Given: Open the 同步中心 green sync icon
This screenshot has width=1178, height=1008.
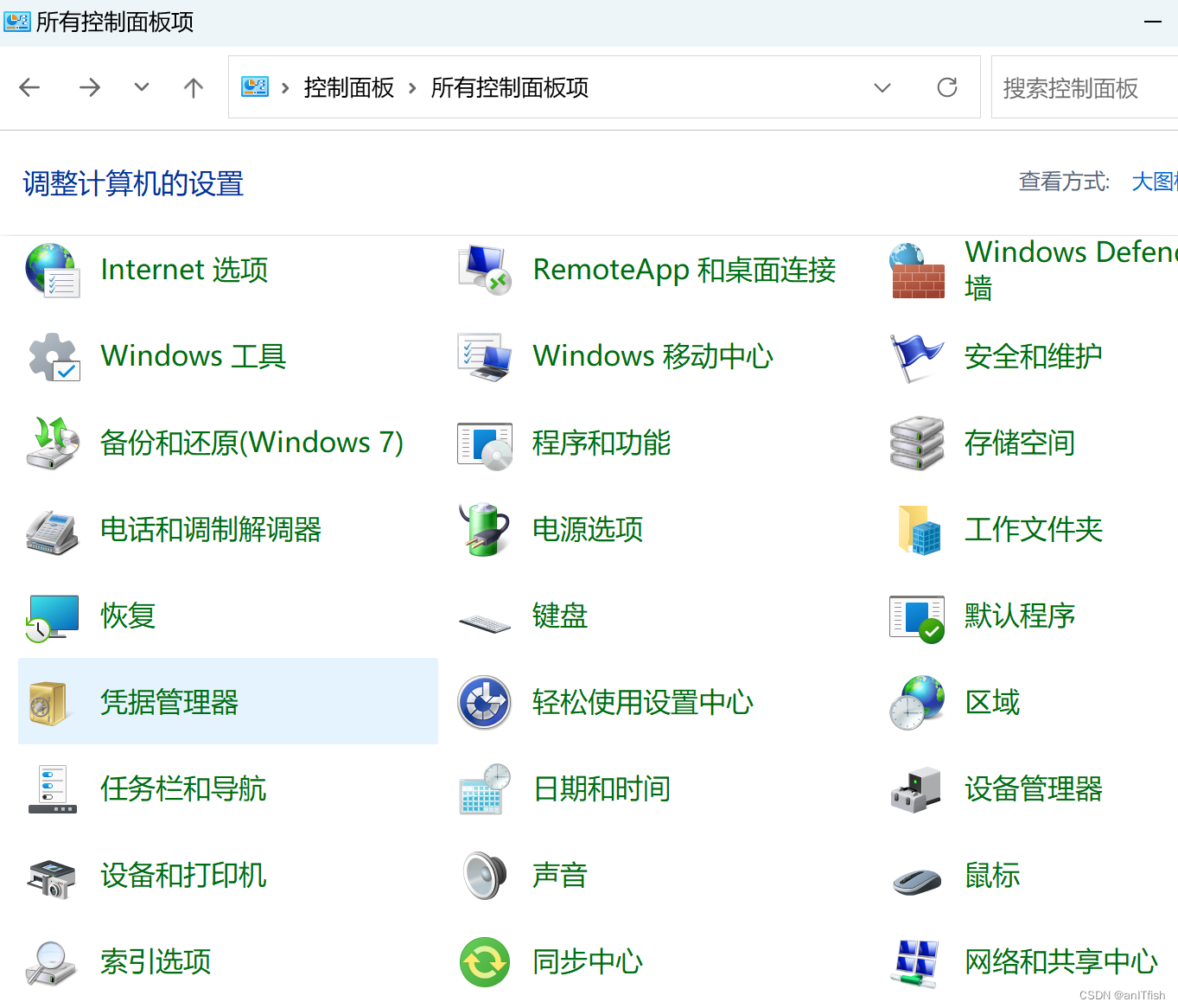Looking at the screenshot, I should point(485,962).
